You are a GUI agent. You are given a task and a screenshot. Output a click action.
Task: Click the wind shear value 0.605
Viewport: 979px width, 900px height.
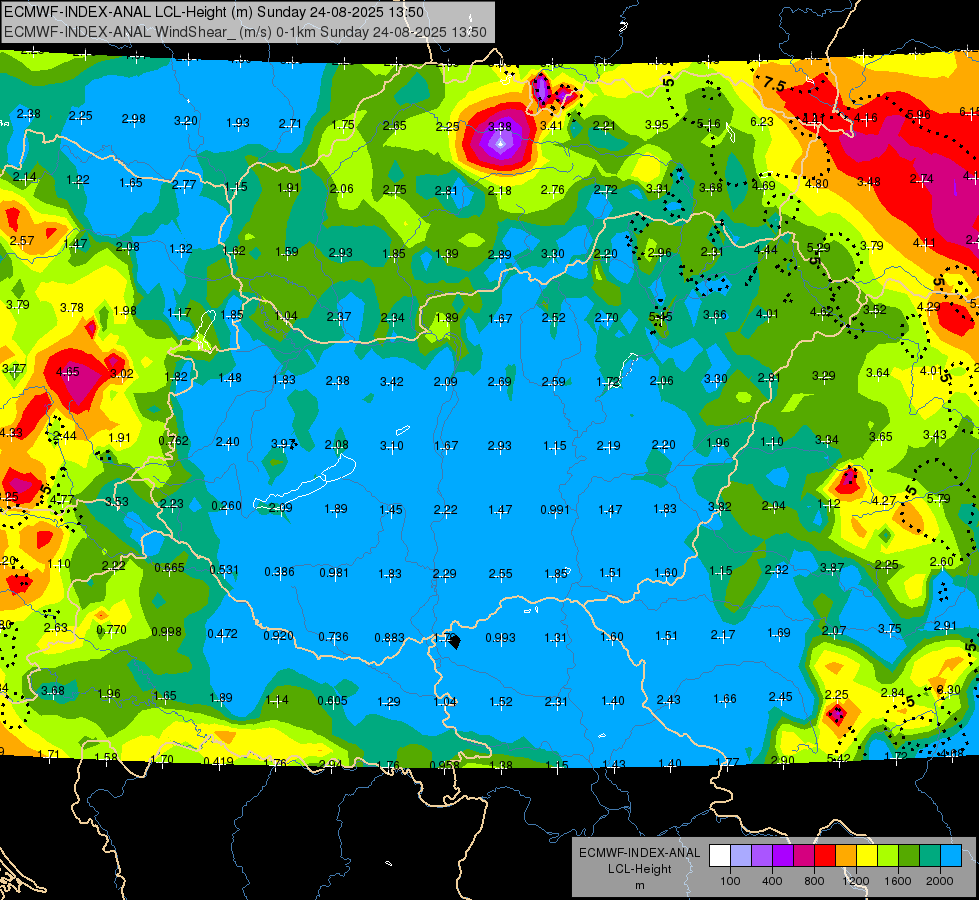click(332, 701)
